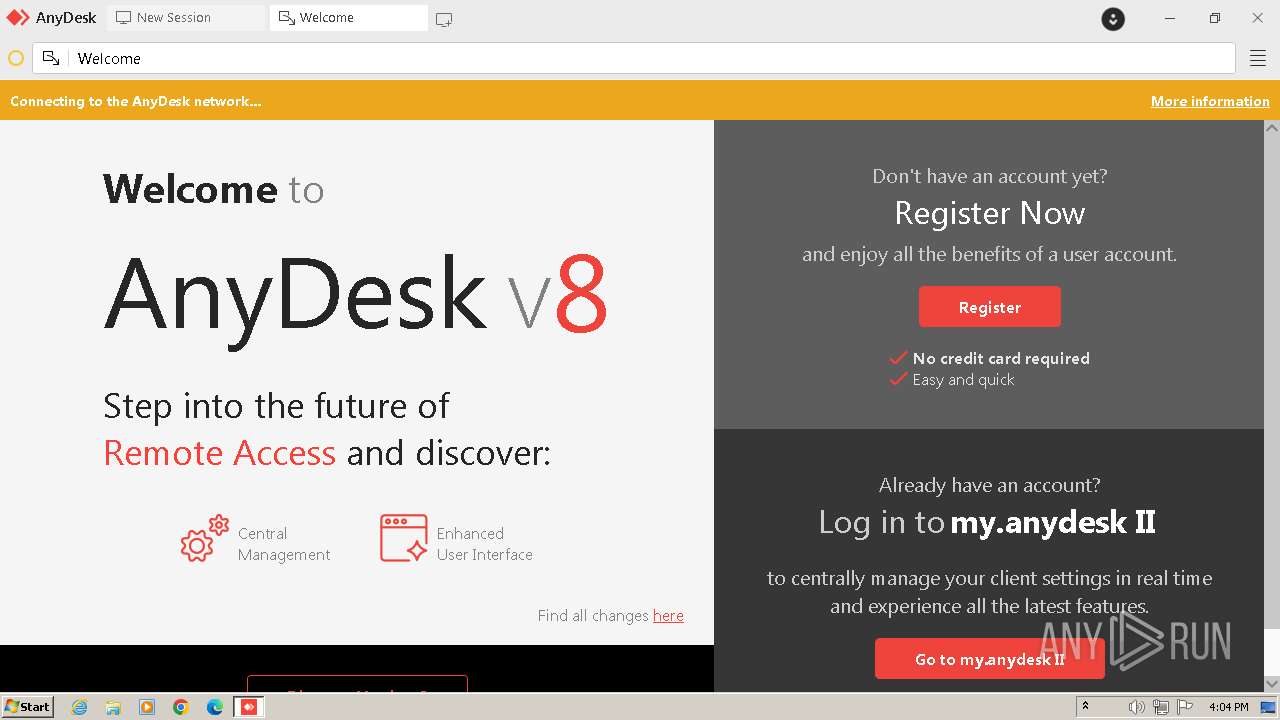This screenshot has height=720, width=1280.
Task: Select the Welcome tab
Action: click(x=348, y=18)
